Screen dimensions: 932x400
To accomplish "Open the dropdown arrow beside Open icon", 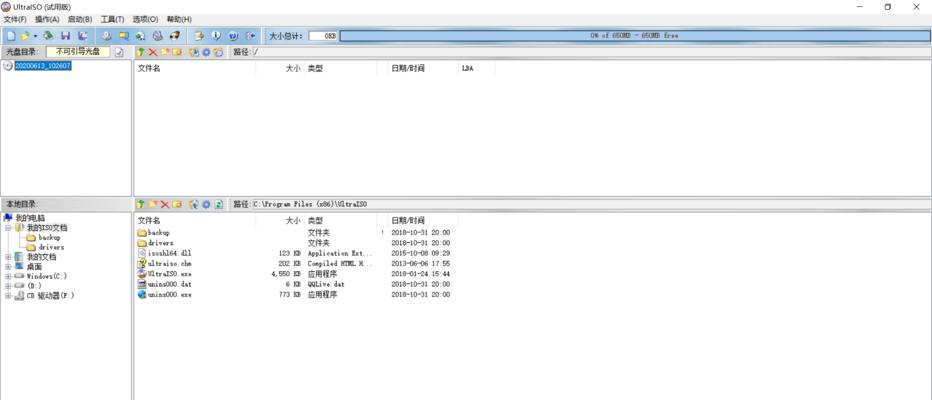I will [x=36, y=36].
